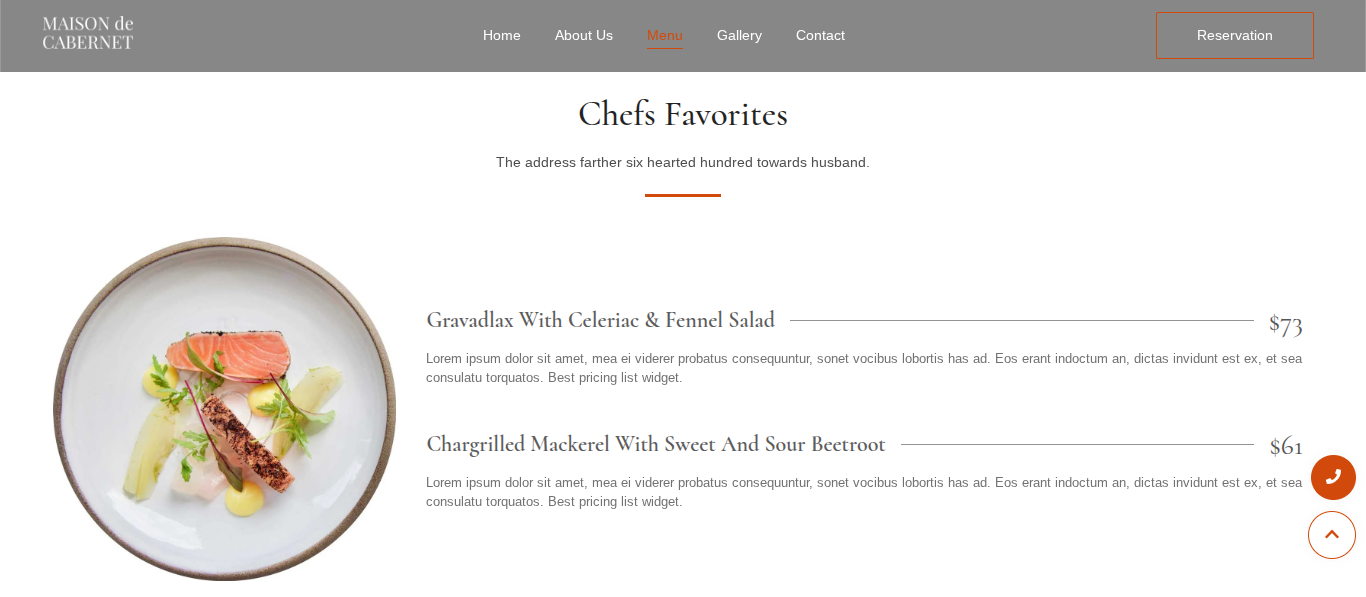Image resolution: width=1366 pixels, height=597 pixels.
Task: Click the Maison de Cabernet logo
Action: pos(88,33)
